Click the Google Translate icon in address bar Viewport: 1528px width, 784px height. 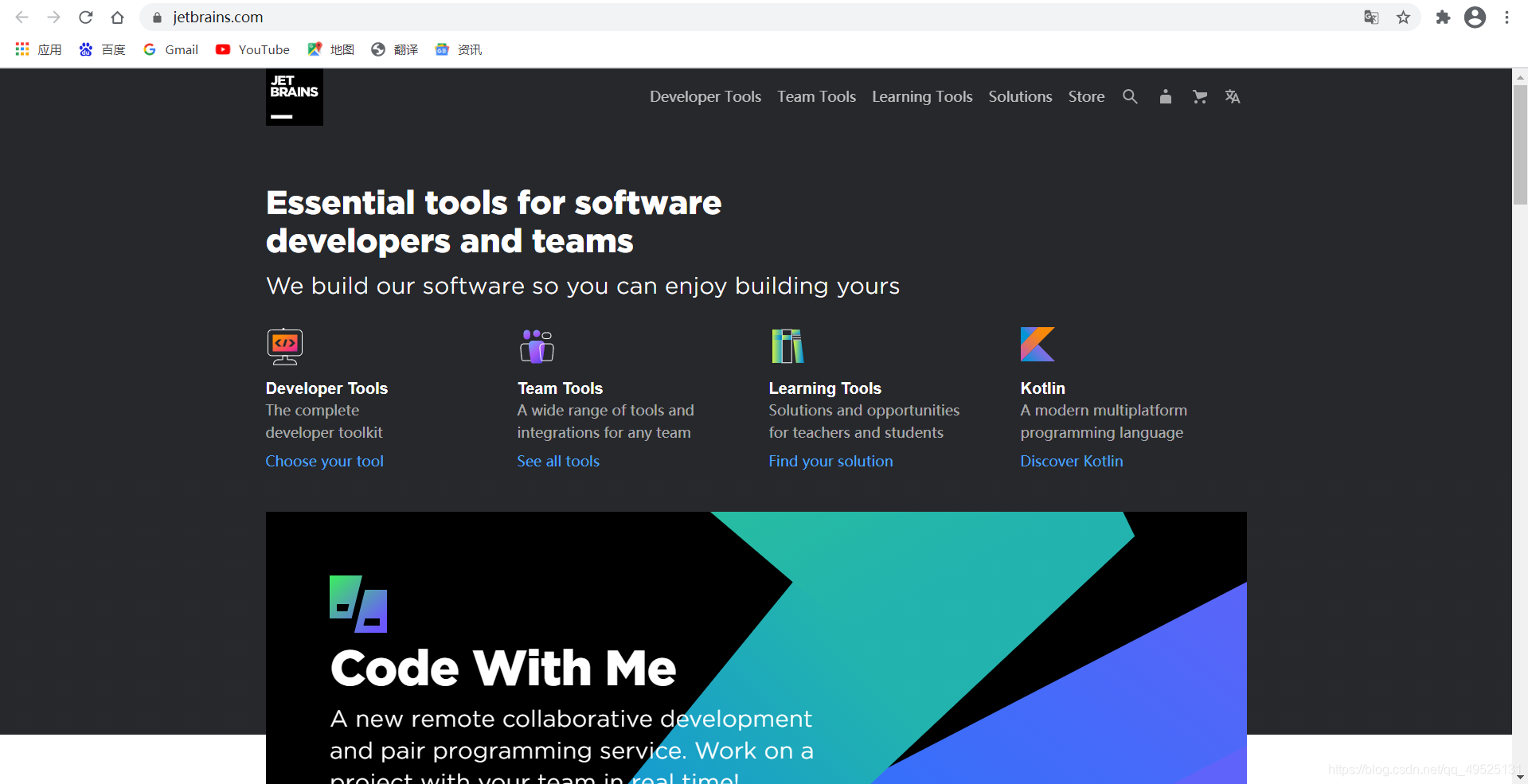pyautogui.click(x=1371, y=18)
